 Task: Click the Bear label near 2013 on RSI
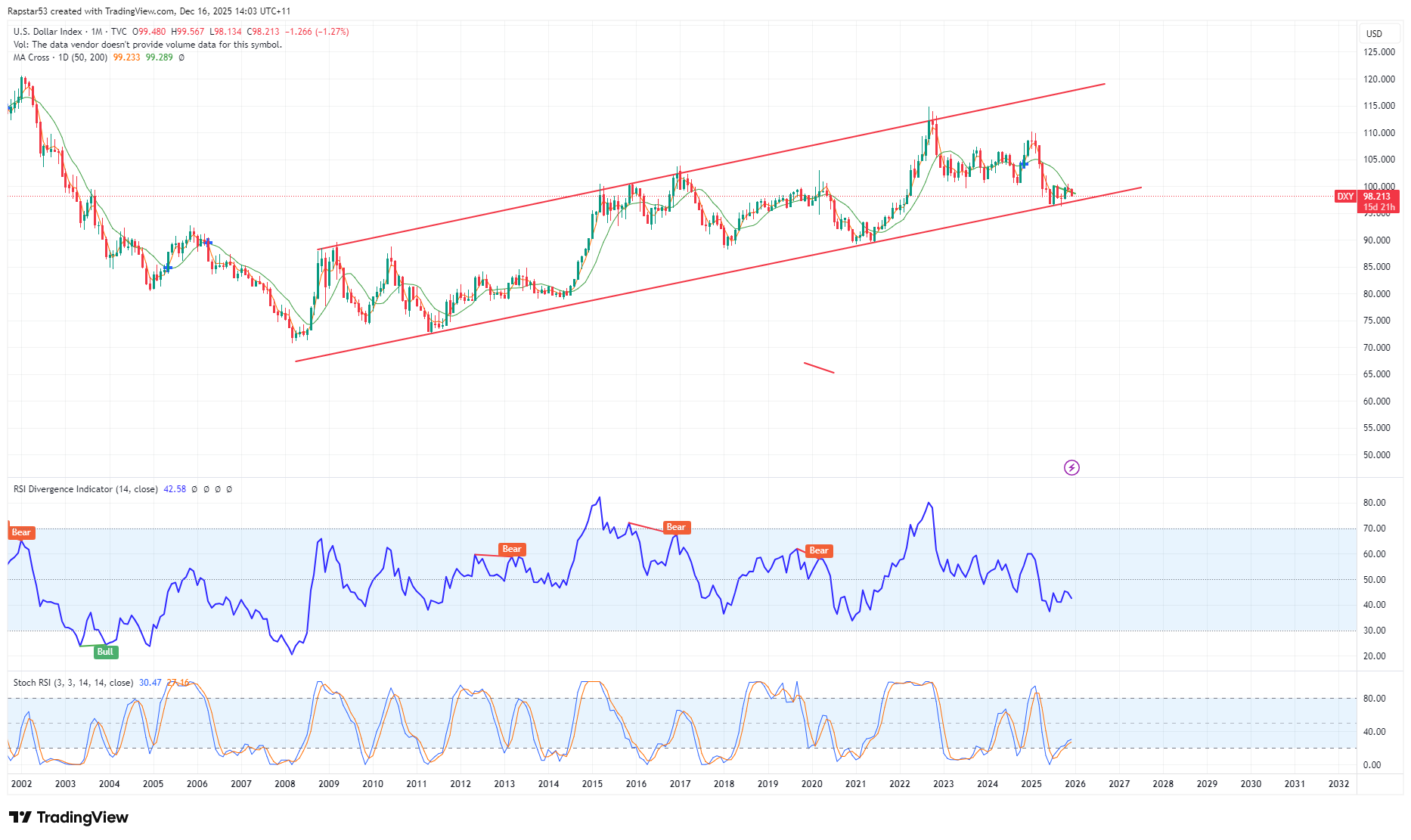point(512,549)
